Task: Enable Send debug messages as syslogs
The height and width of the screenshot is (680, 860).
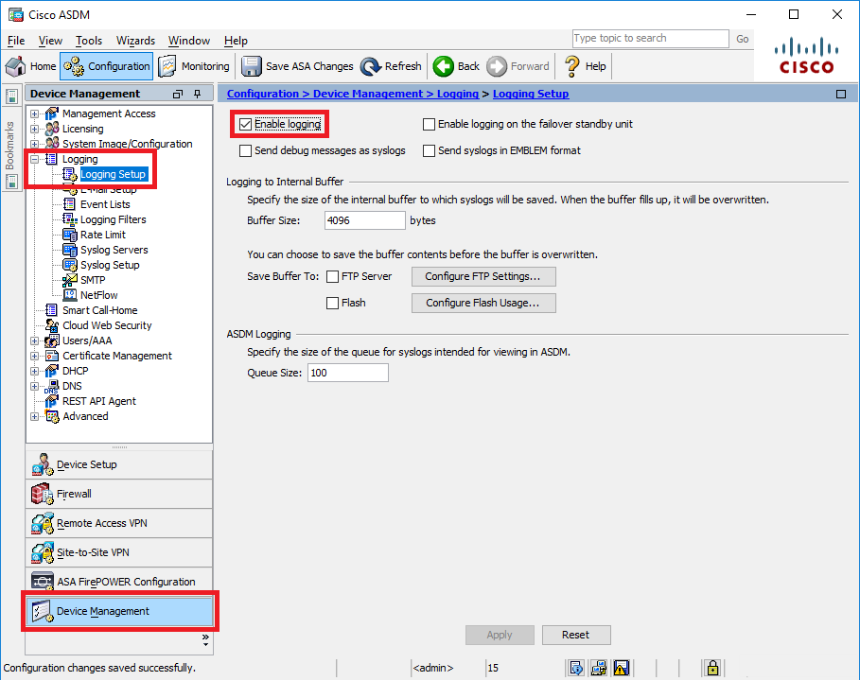Action: 245,151
